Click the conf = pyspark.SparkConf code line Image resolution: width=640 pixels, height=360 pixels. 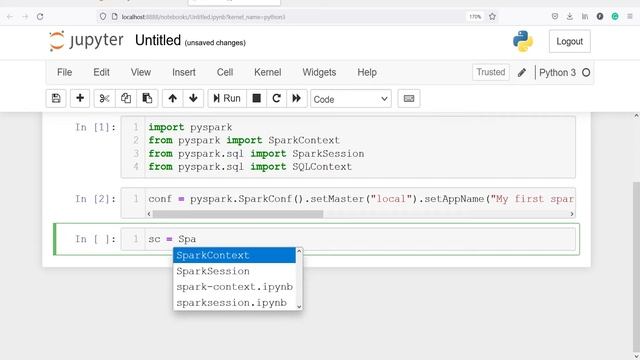[361, 199]
